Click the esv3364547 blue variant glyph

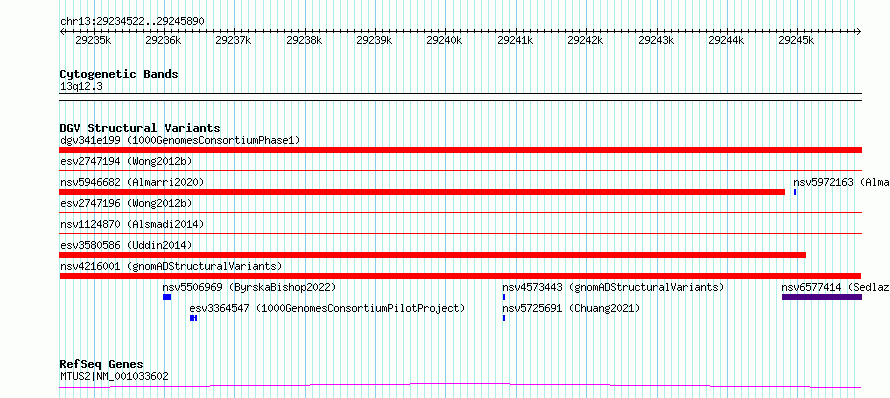click(x=193, y=318)
